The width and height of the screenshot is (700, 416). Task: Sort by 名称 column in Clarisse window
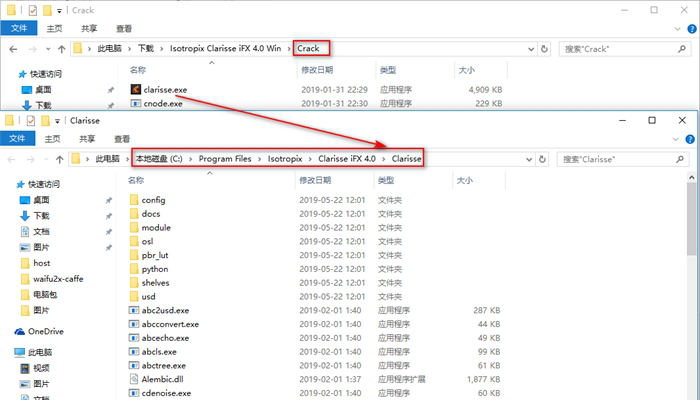(136, 180)
